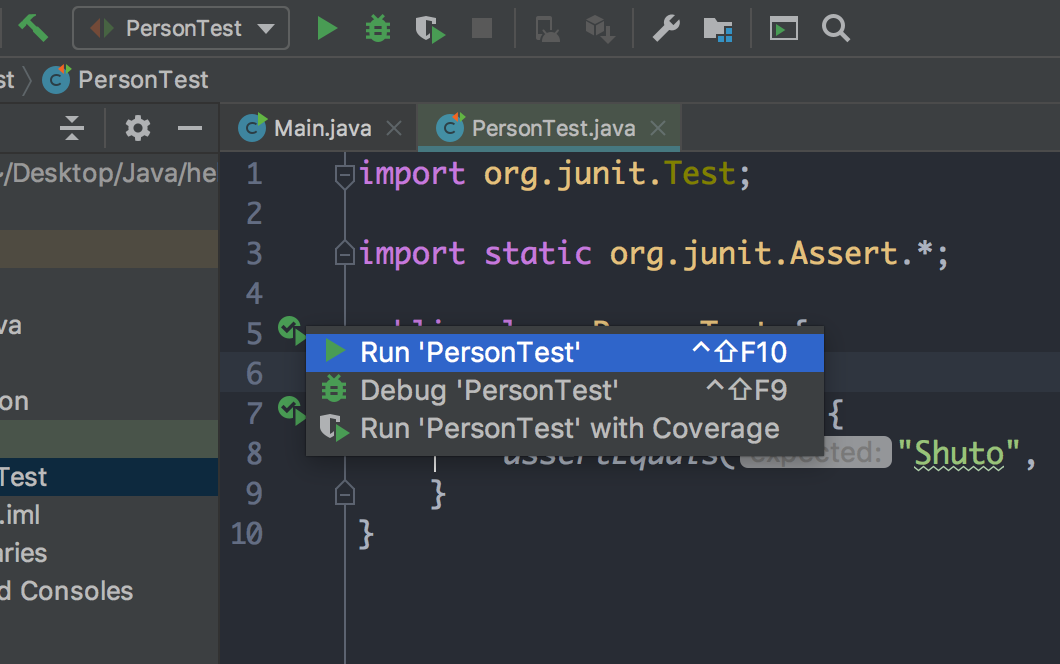Image resolution: width=1060 pixels, height=664 pixels.
Task: Collapse the import fold at line 3
Action: pos(345,254)
